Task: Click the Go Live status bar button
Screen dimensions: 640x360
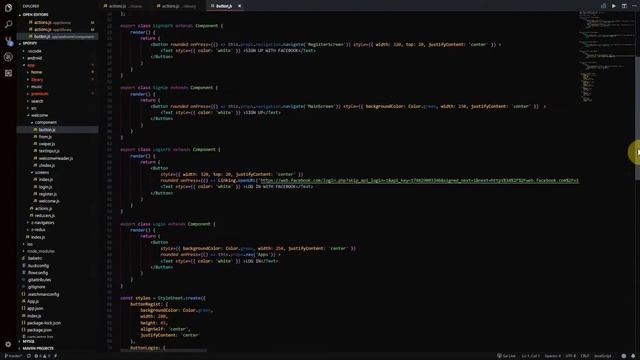Action: click(506, 356)
